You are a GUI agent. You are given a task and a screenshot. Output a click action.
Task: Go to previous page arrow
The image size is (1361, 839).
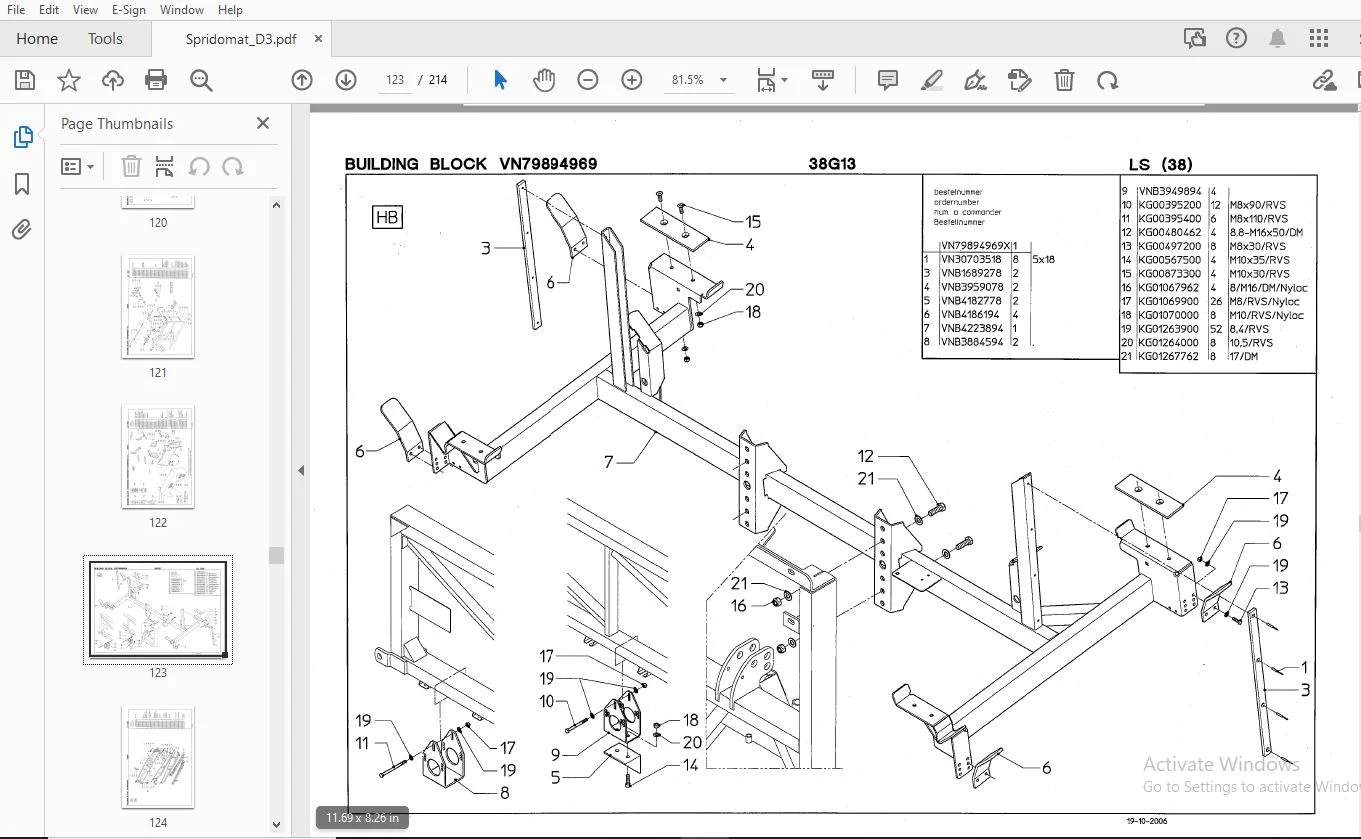302,80
